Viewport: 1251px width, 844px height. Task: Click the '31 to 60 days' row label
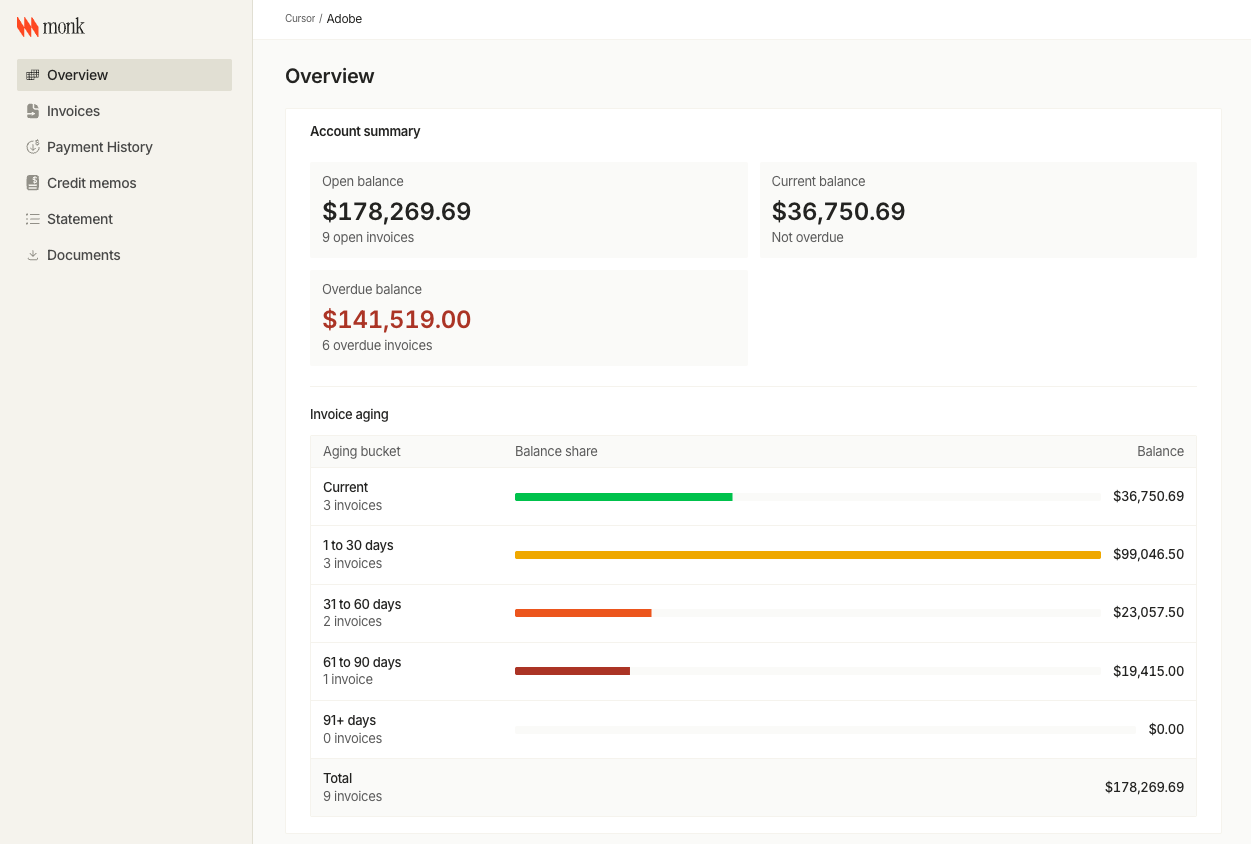[362, 605]
